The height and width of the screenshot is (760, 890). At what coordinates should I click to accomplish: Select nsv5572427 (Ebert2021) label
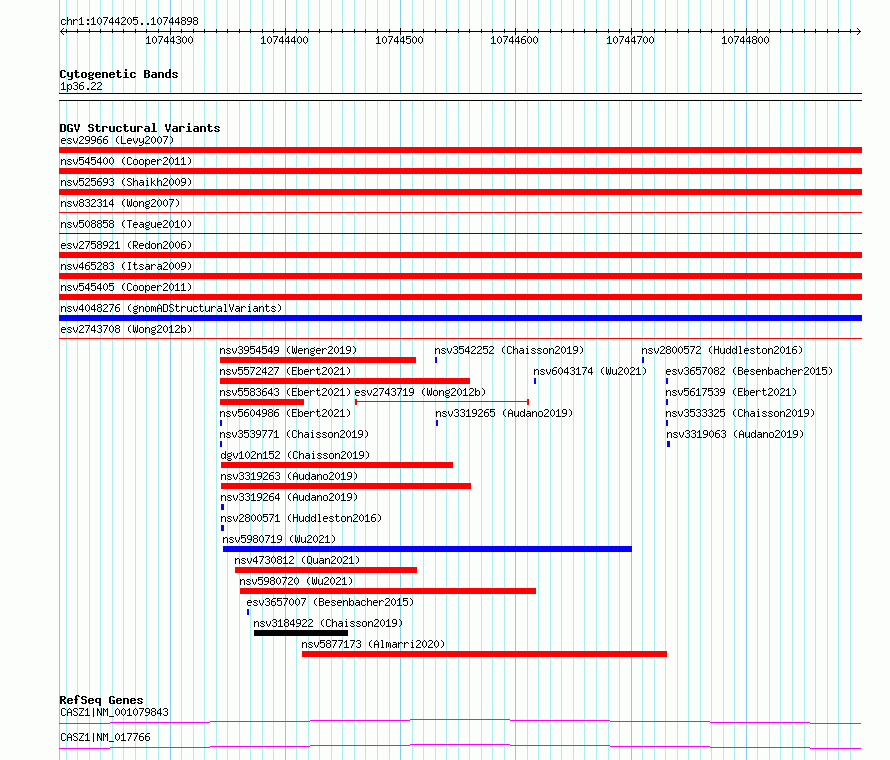tap(286, 371)
